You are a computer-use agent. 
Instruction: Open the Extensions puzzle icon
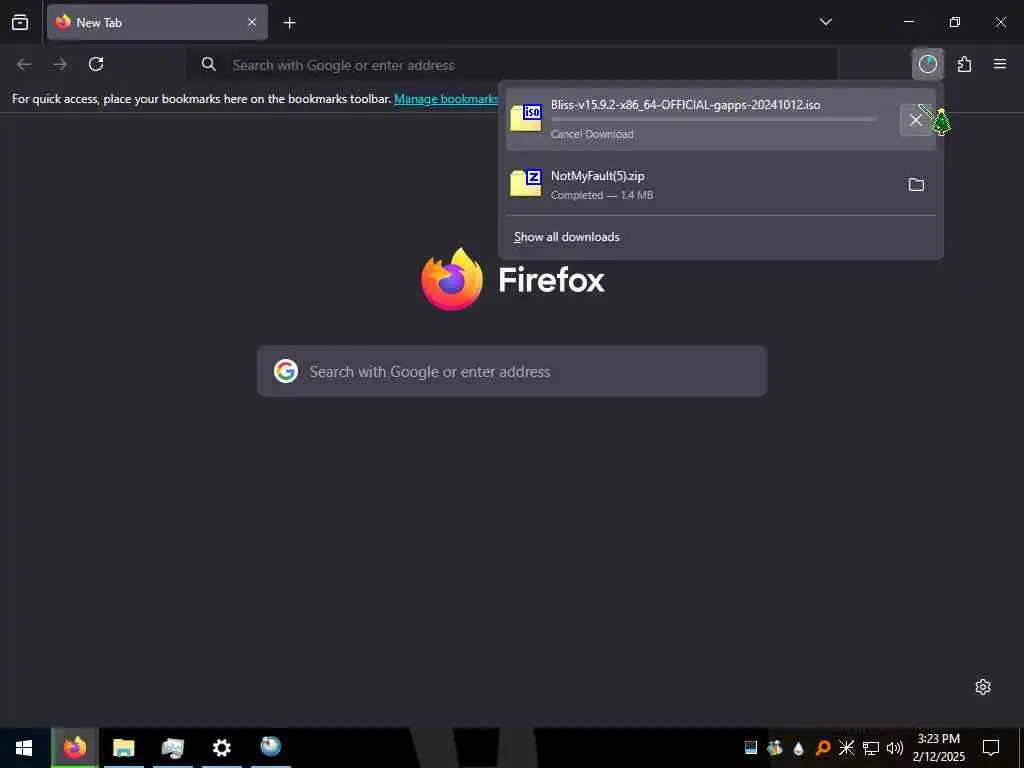964,64
